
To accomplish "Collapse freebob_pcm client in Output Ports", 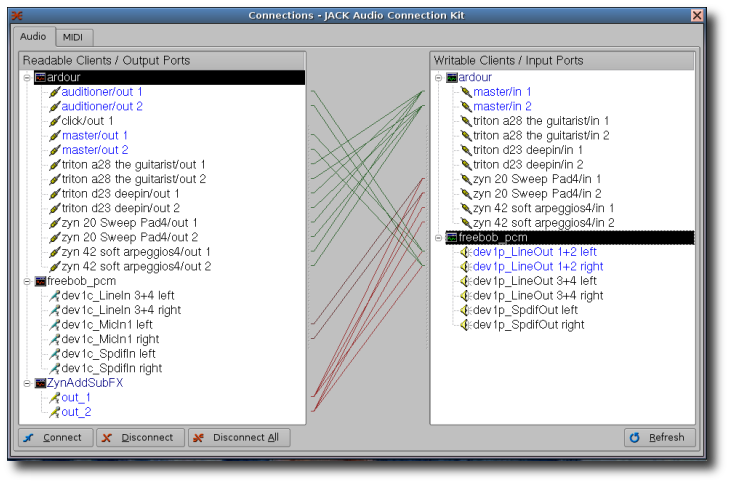I will (27, 282).
